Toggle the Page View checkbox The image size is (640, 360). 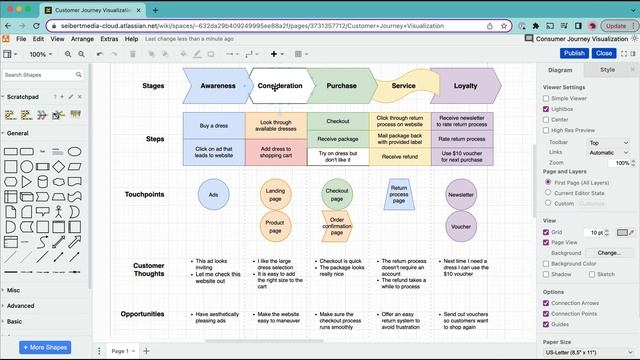[546, 242]
